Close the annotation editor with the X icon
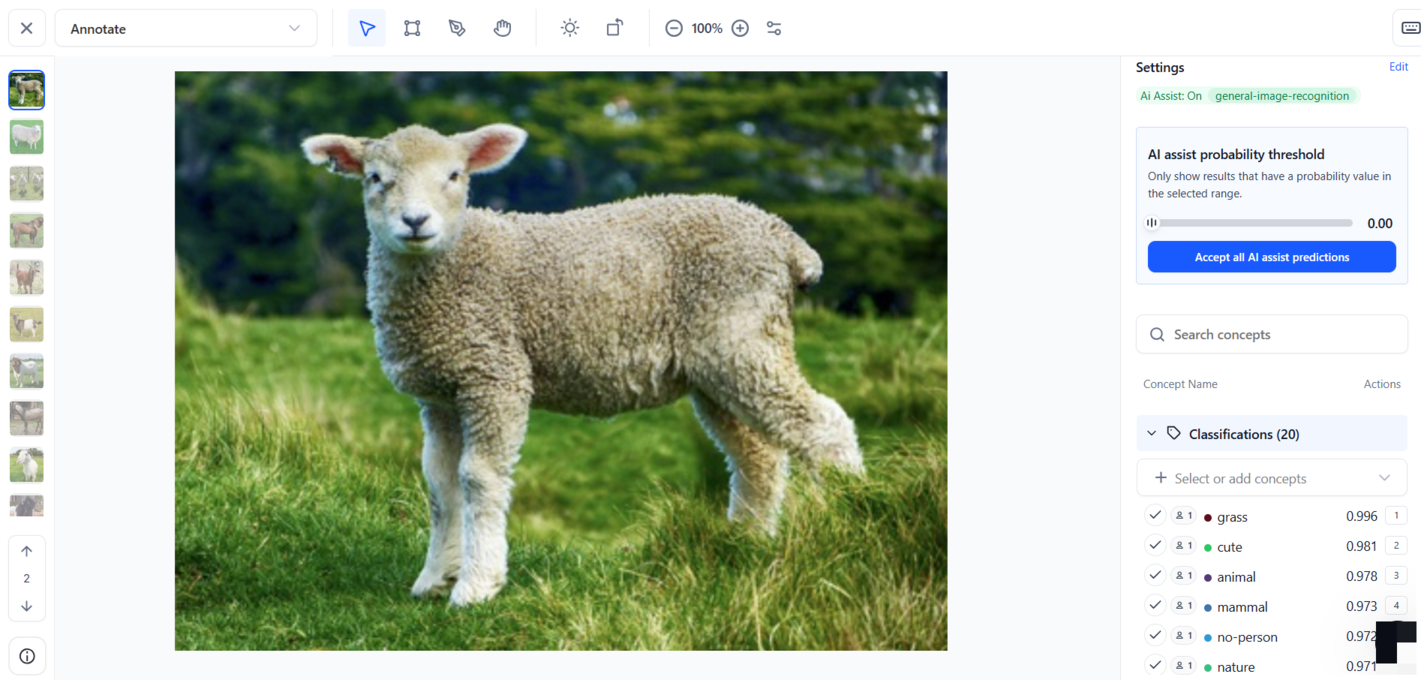 click(x=27, y=28)
